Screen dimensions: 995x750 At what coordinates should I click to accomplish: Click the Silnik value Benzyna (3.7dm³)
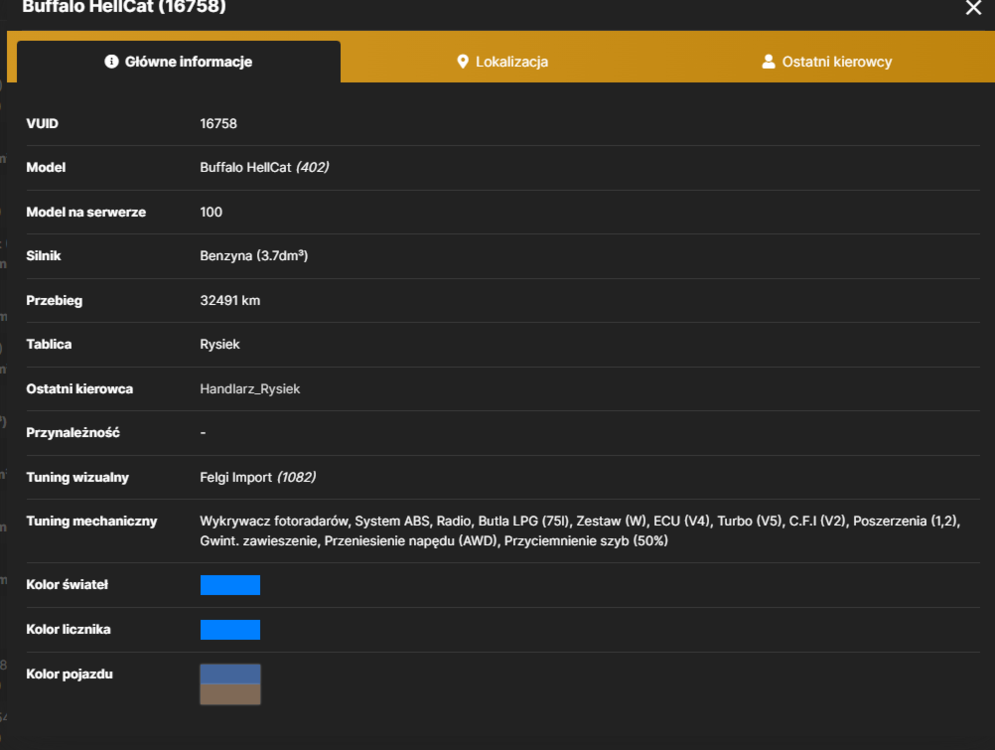click(254, 256)
